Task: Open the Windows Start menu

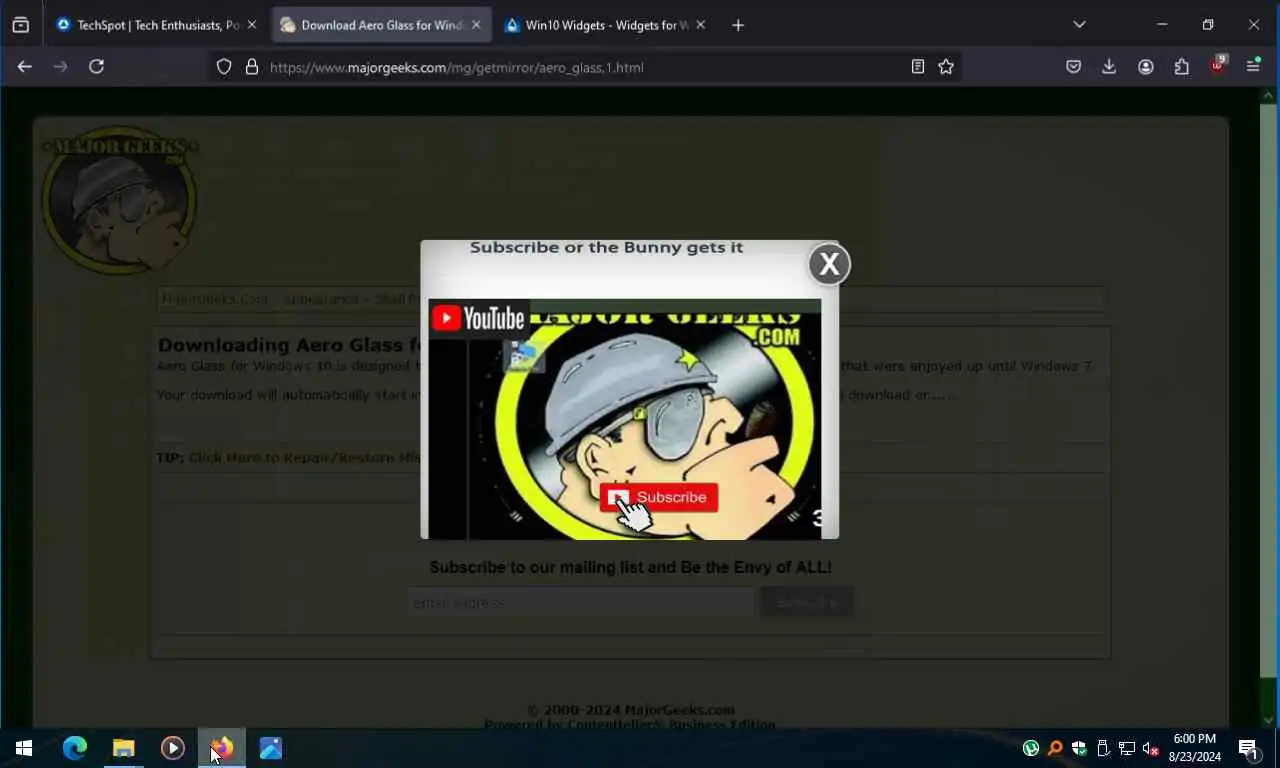Action: point(24,748)
